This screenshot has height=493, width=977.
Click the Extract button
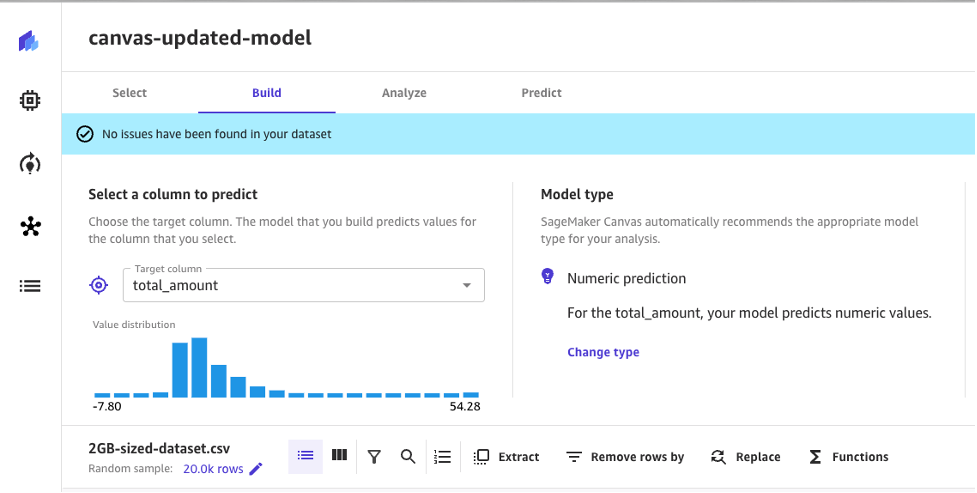pos(507,457)
